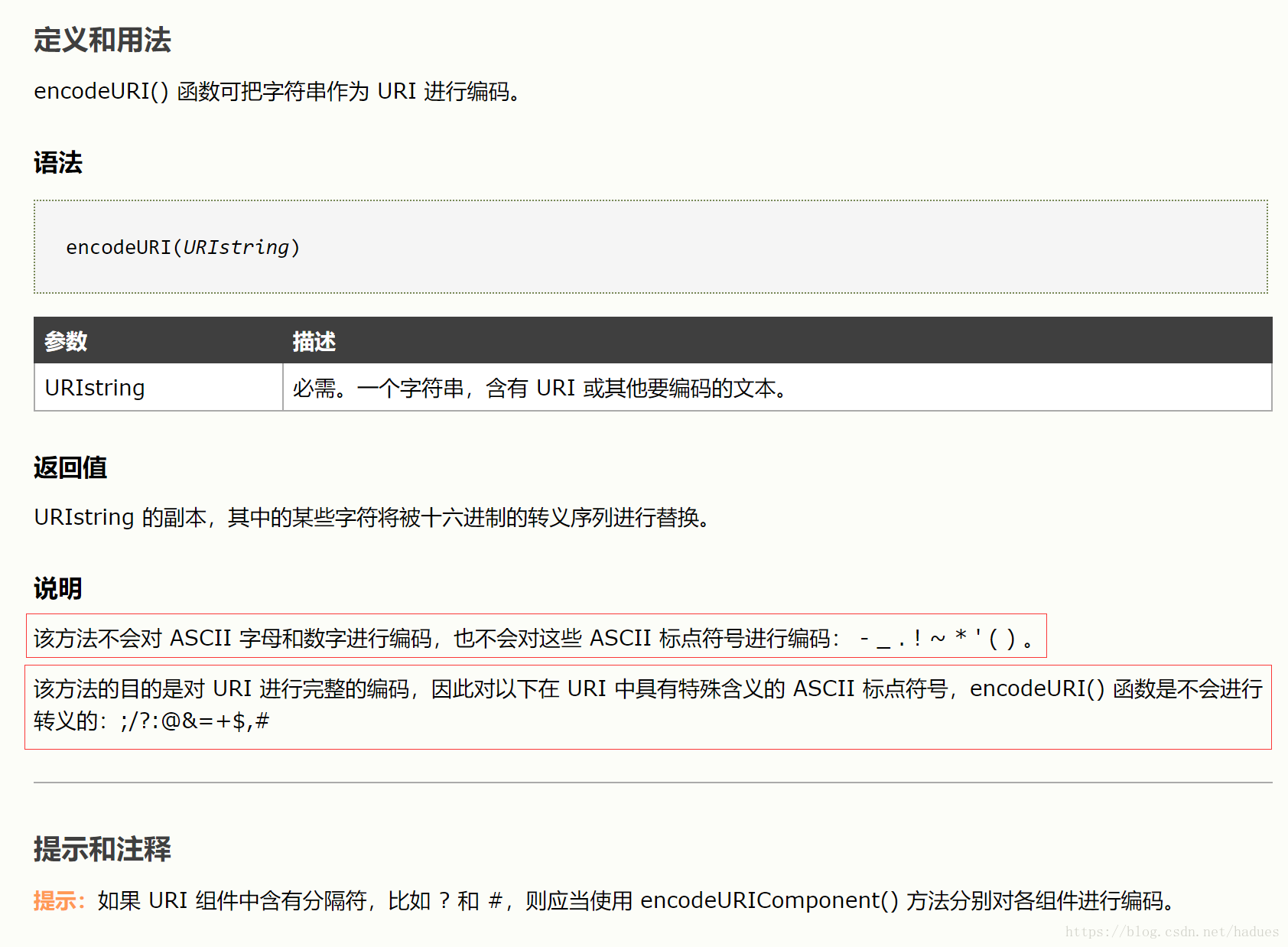Click the 提示和注释 heading
The image size is (1288, 947).
102,849
